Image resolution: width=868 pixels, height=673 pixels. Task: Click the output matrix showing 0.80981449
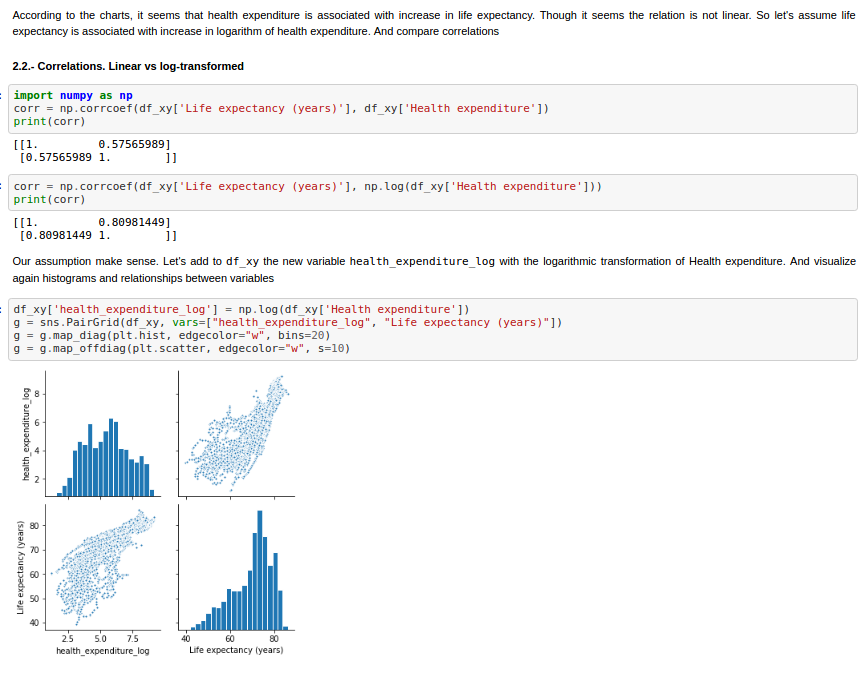[95, 229]
